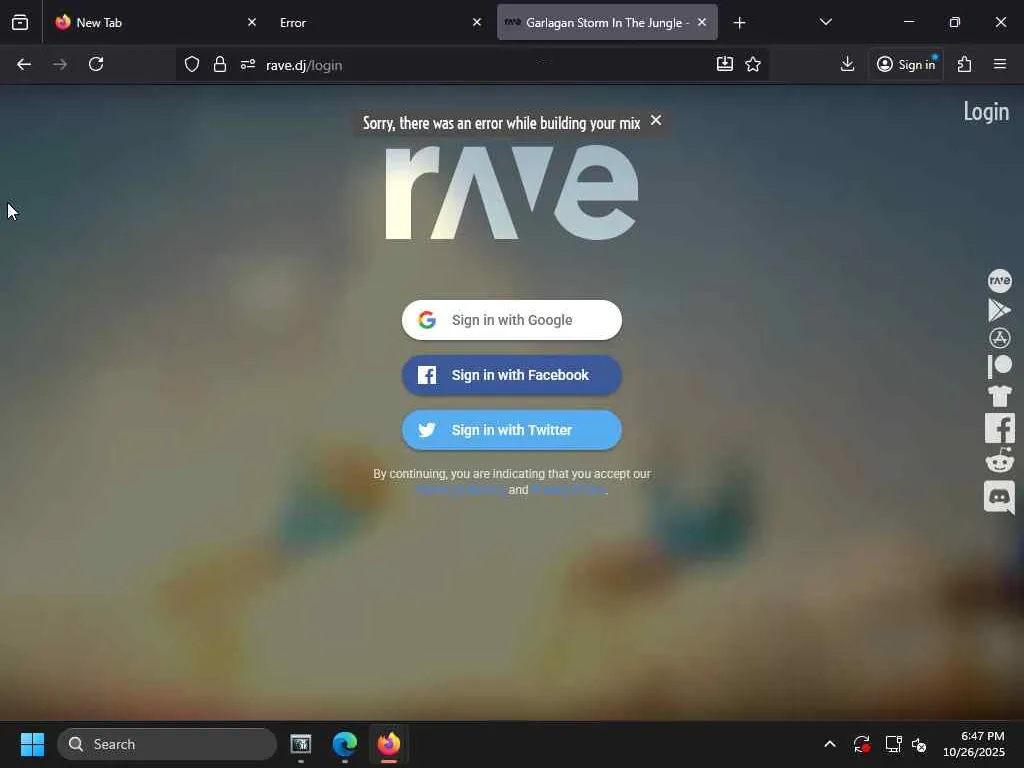Open the blurred Privacy Policy link

coord(568,490)
